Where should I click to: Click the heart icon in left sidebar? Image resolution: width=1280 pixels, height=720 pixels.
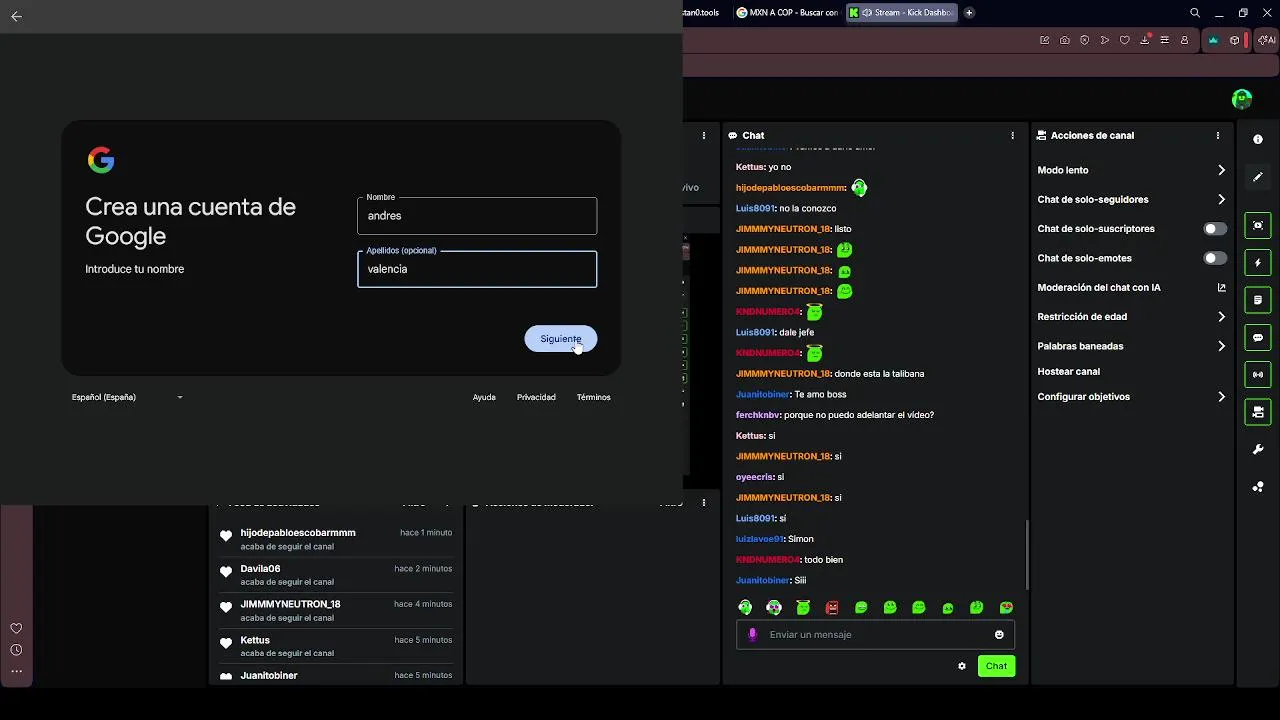click(x=16, y=629)
